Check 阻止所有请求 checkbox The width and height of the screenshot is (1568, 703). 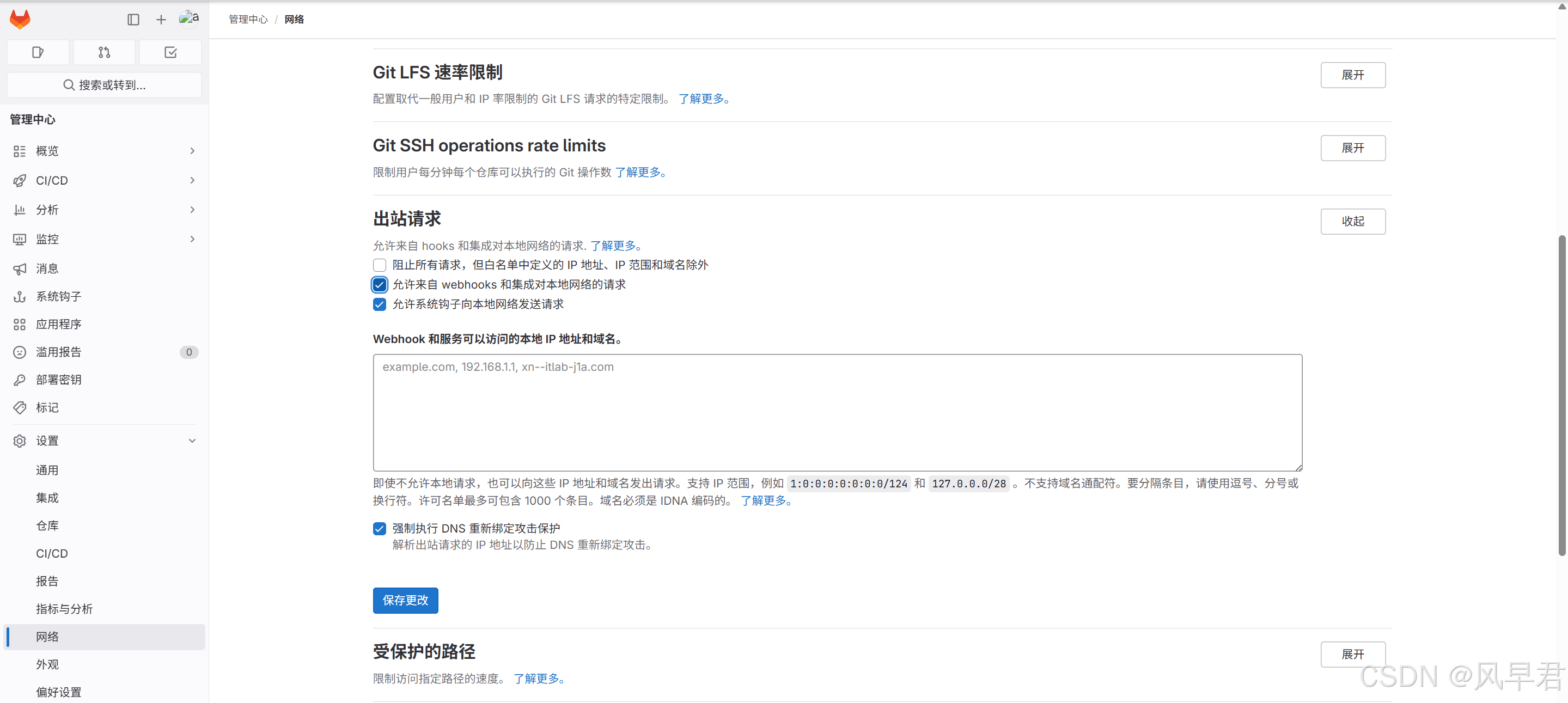pyautogui.click(x=379, y=265)
